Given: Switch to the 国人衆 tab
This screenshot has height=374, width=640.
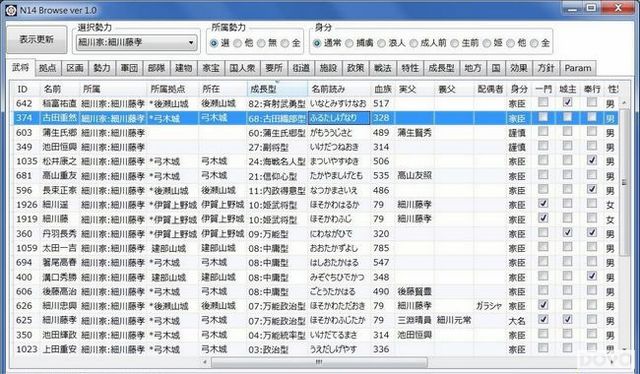Looking at the screenshot, I should click(242, 68).
